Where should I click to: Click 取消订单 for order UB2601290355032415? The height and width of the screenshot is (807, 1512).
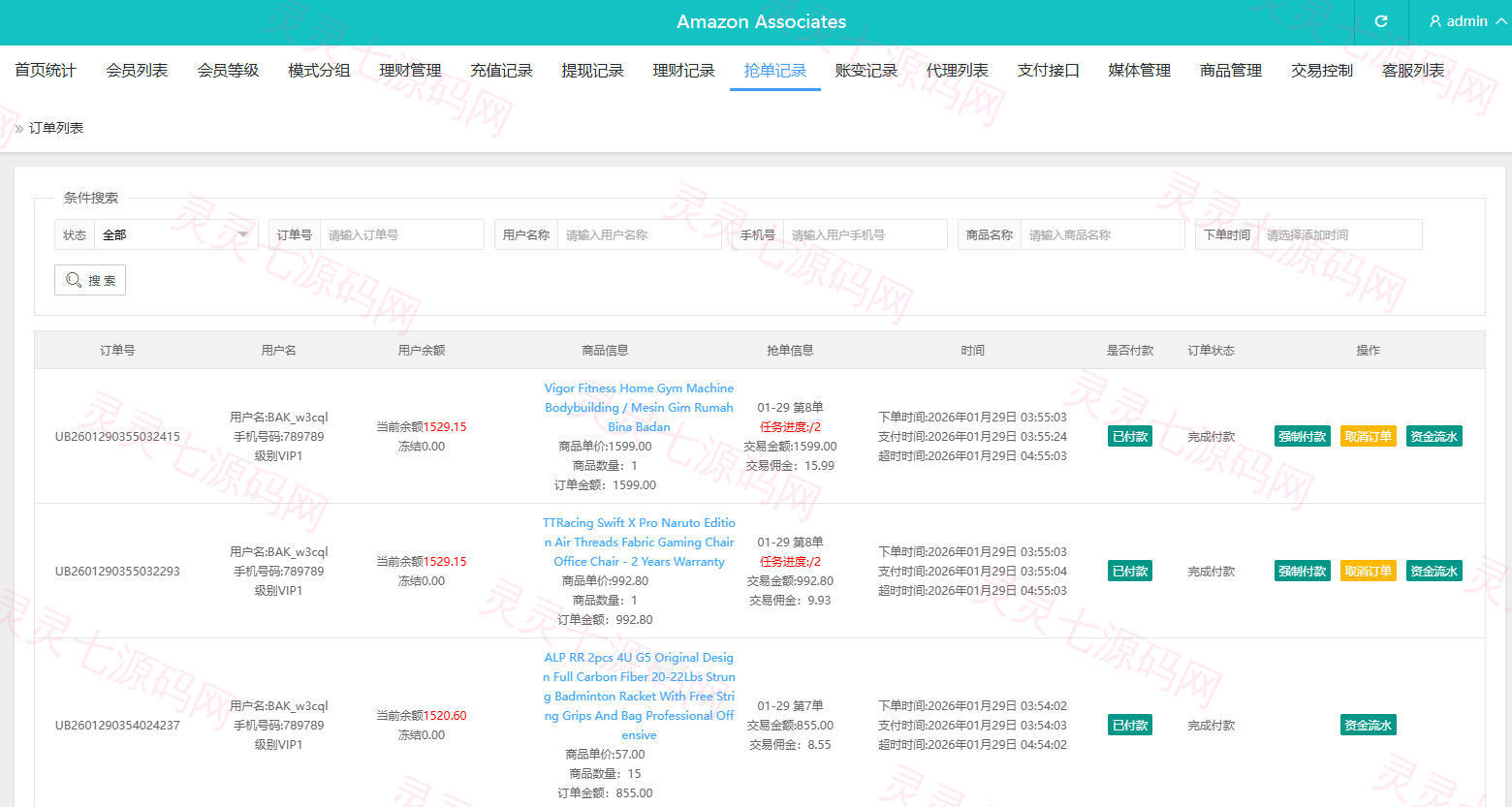pos(1369,436)
